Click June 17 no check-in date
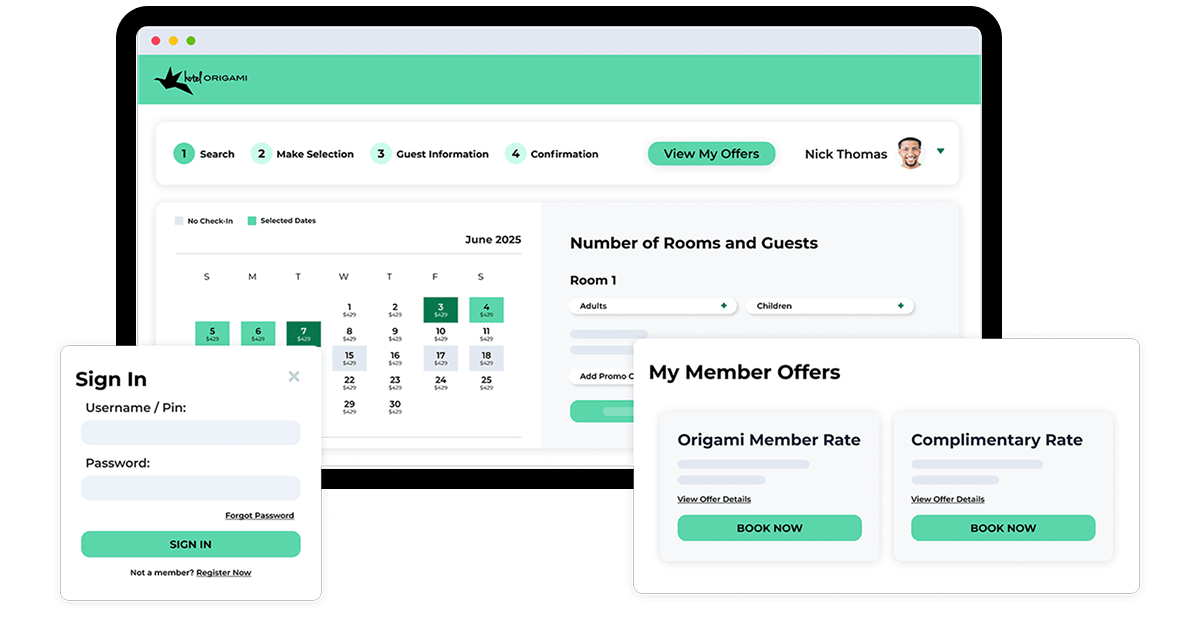 pos(440,358)
